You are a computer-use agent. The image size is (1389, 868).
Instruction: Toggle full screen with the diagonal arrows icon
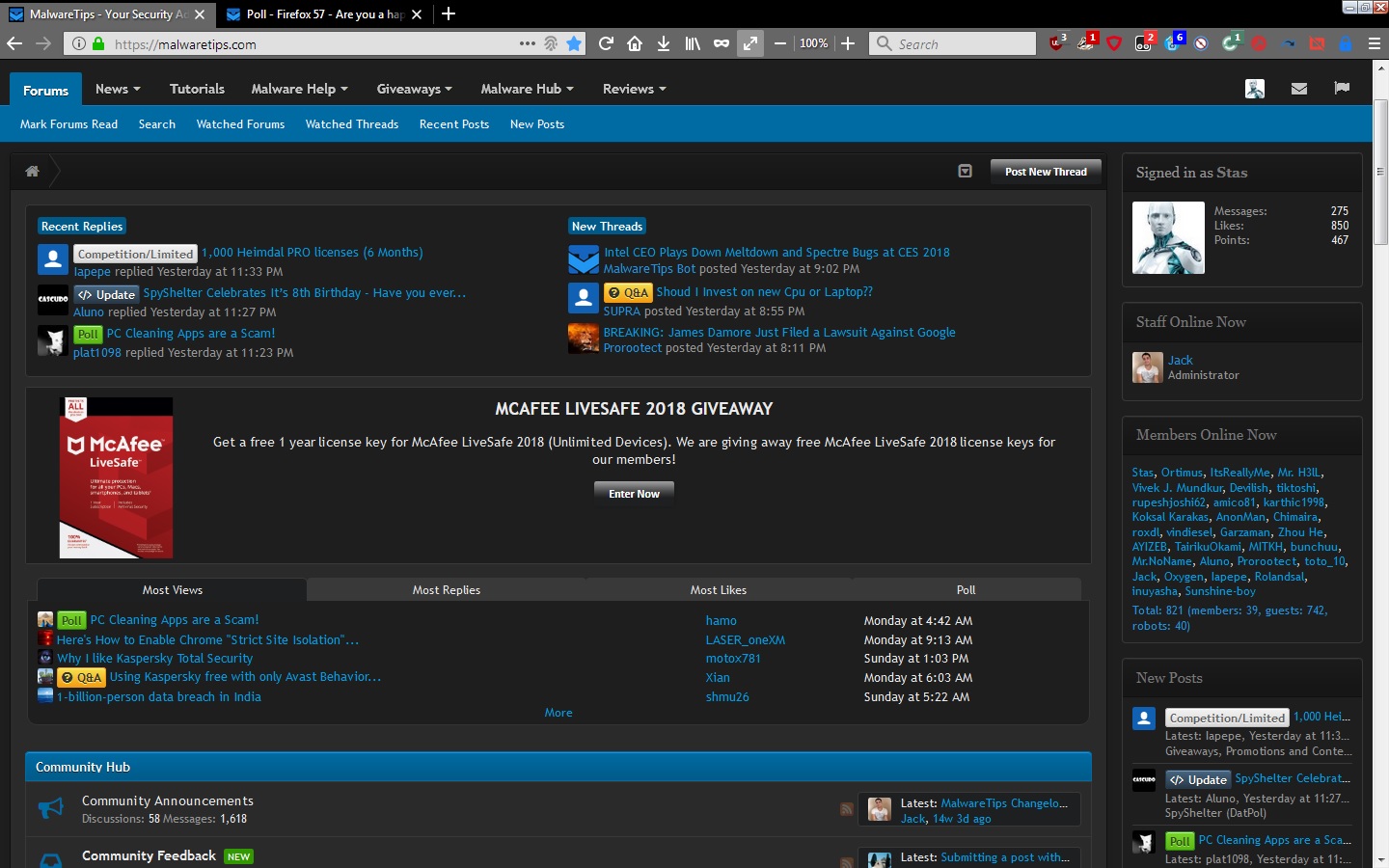750,43
